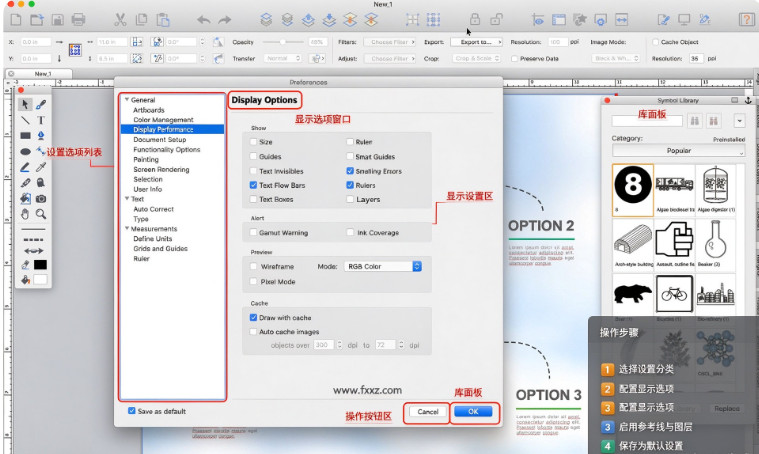Click the Symbol Library search field
The width and height of the screenshot is (759, 454).
point(647,121)
